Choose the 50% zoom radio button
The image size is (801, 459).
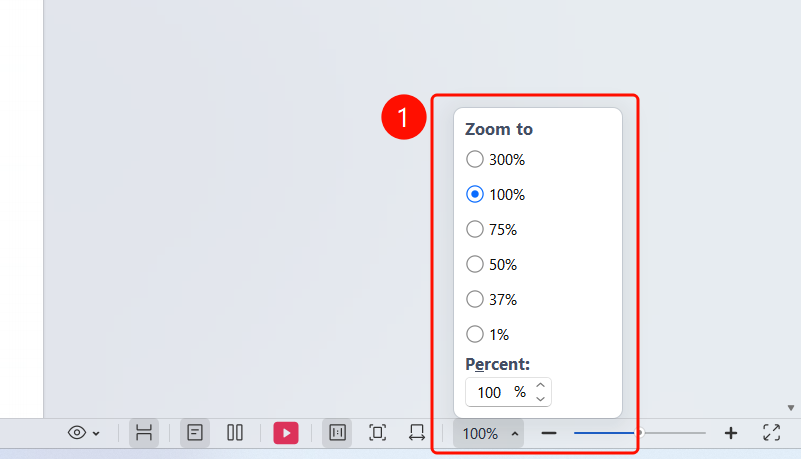[475, 264]
